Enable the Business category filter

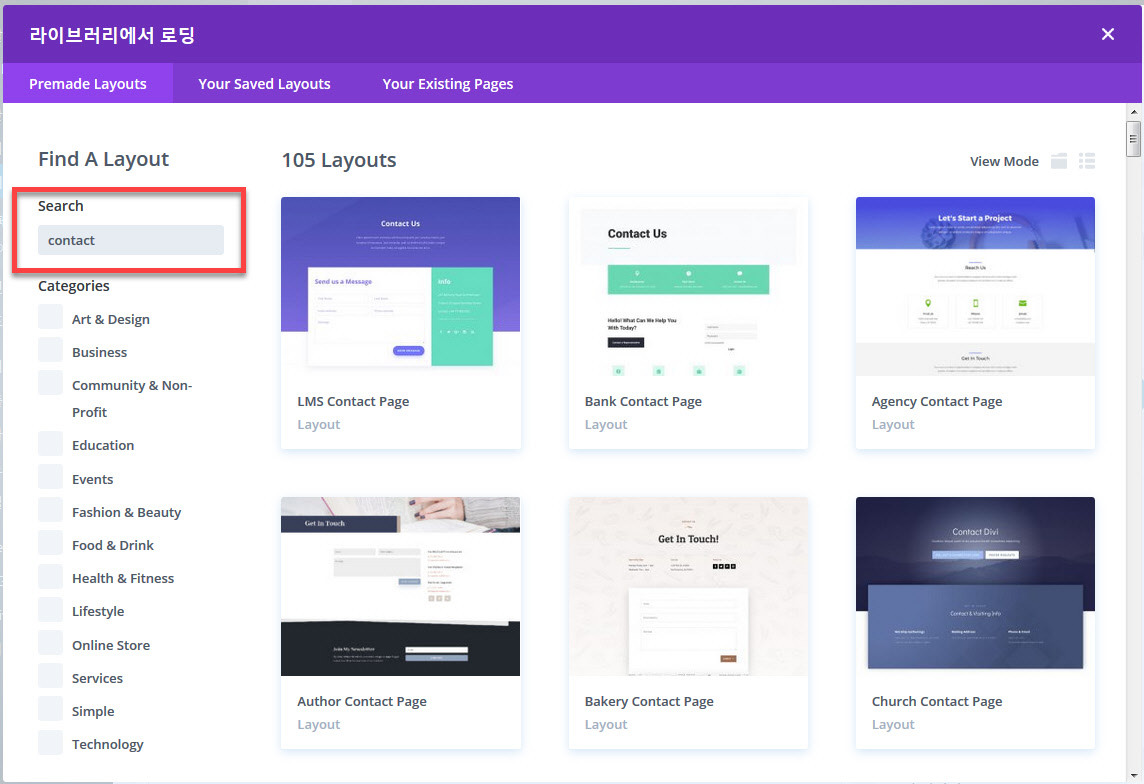coord(49,351)
